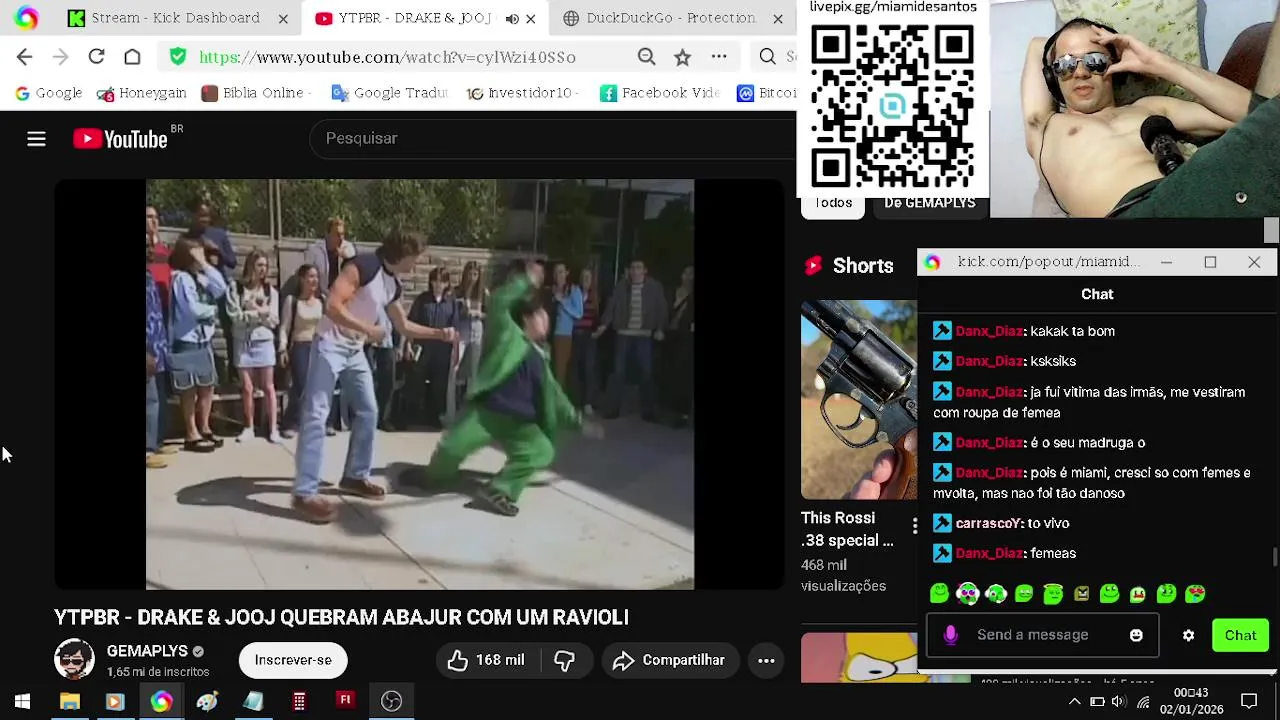Reload the YouTube page
The image size is (1280, 720).
pos(96,57)
